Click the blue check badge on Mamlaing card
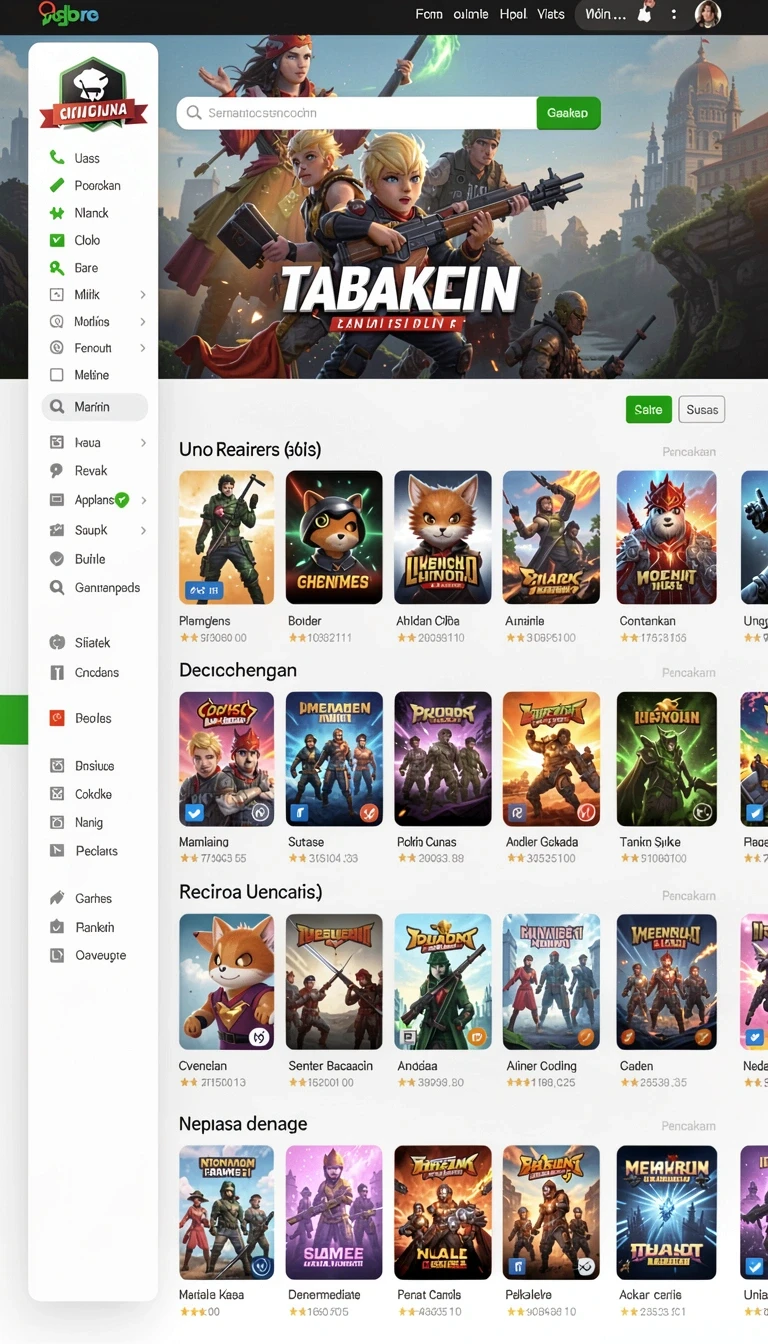768x1344 pixels. click(x=195, y=812)
